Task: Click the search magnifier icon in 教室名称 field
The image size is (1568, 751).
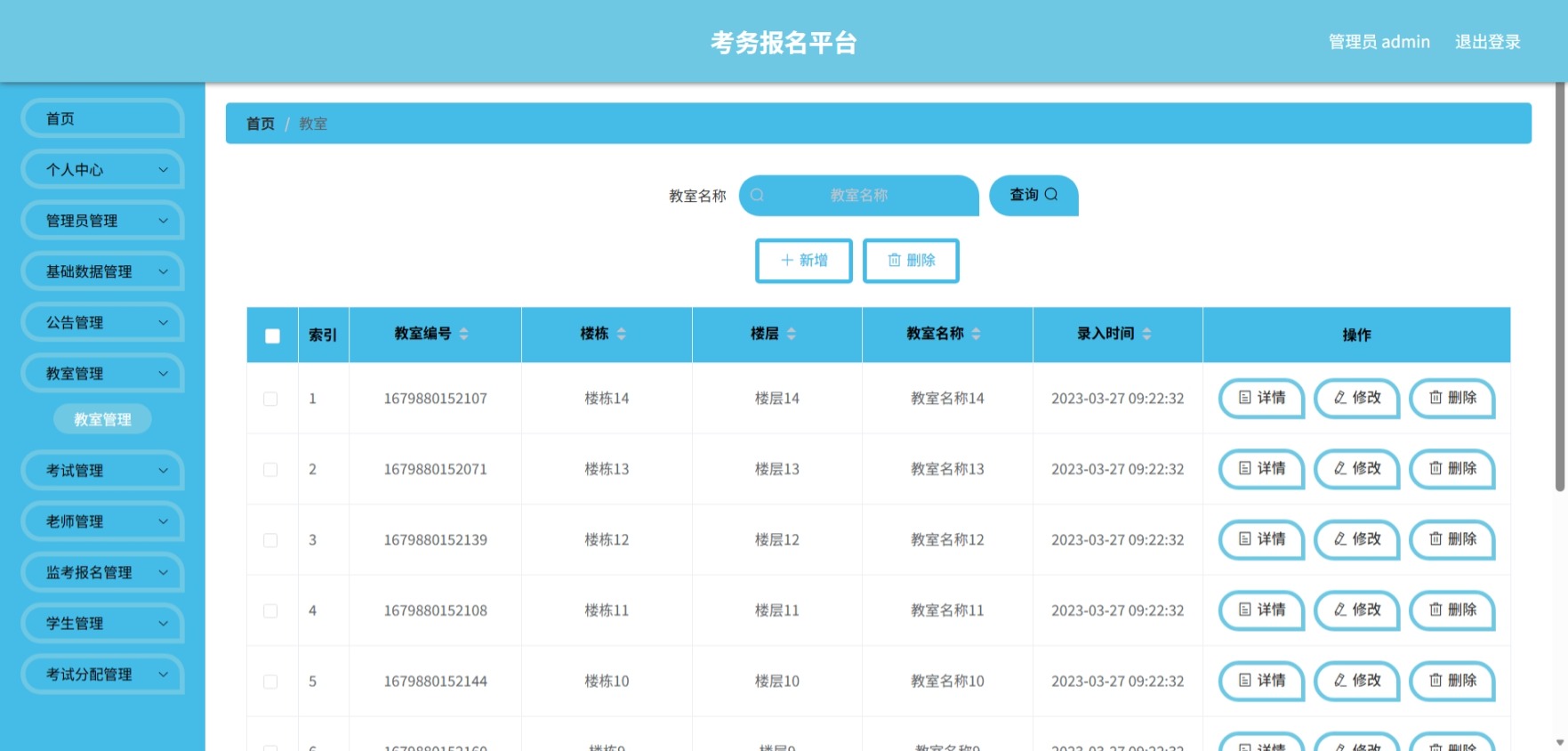Action: pyautogui.click(x=757, y=195)
